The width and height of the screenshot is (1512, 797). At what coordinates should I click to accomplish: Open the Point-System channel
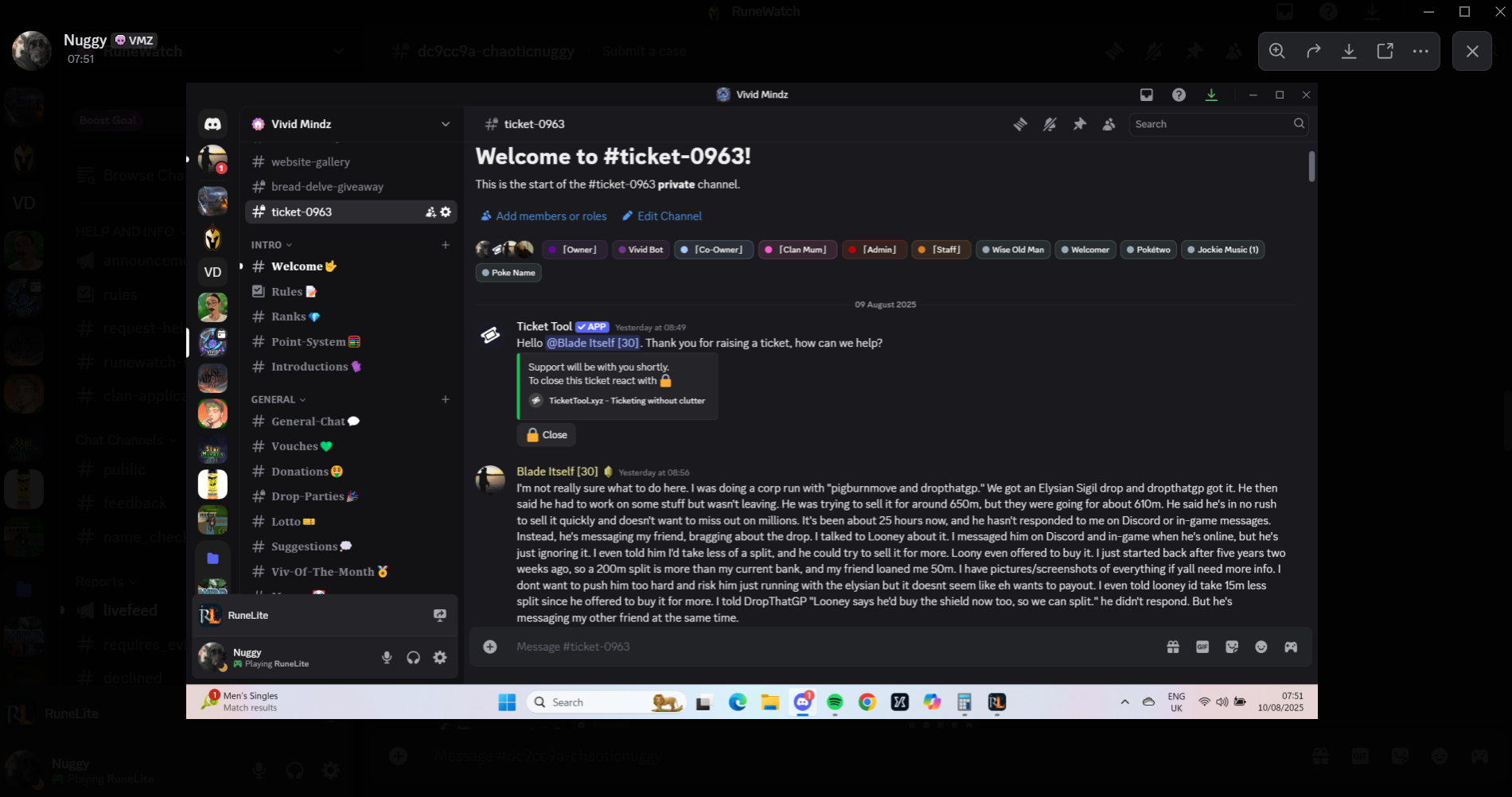pos(351,342)
